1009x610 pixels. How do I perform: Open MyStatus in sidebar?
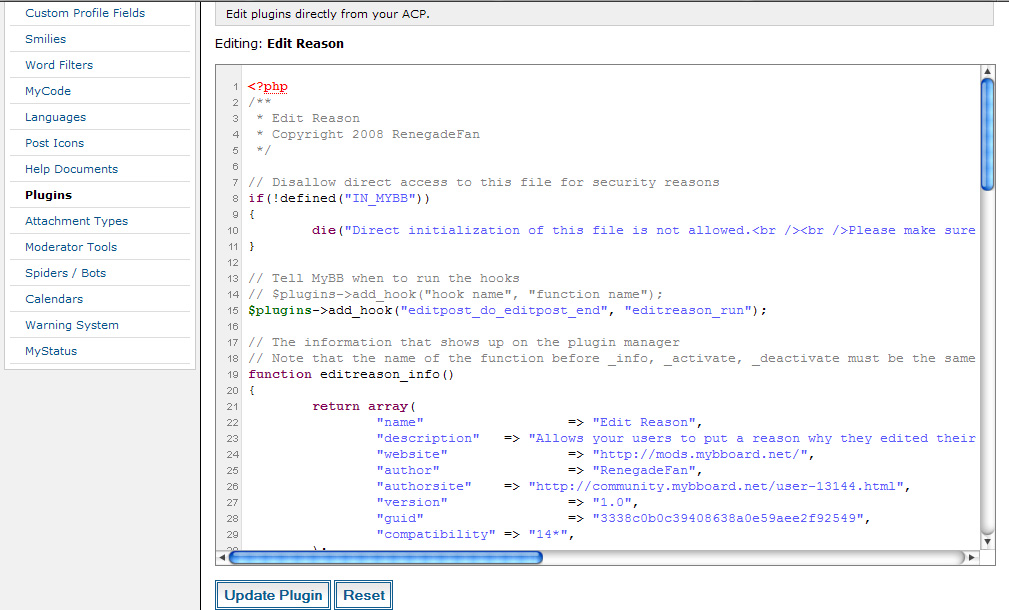pyautogui.click(x=51, y=351)
